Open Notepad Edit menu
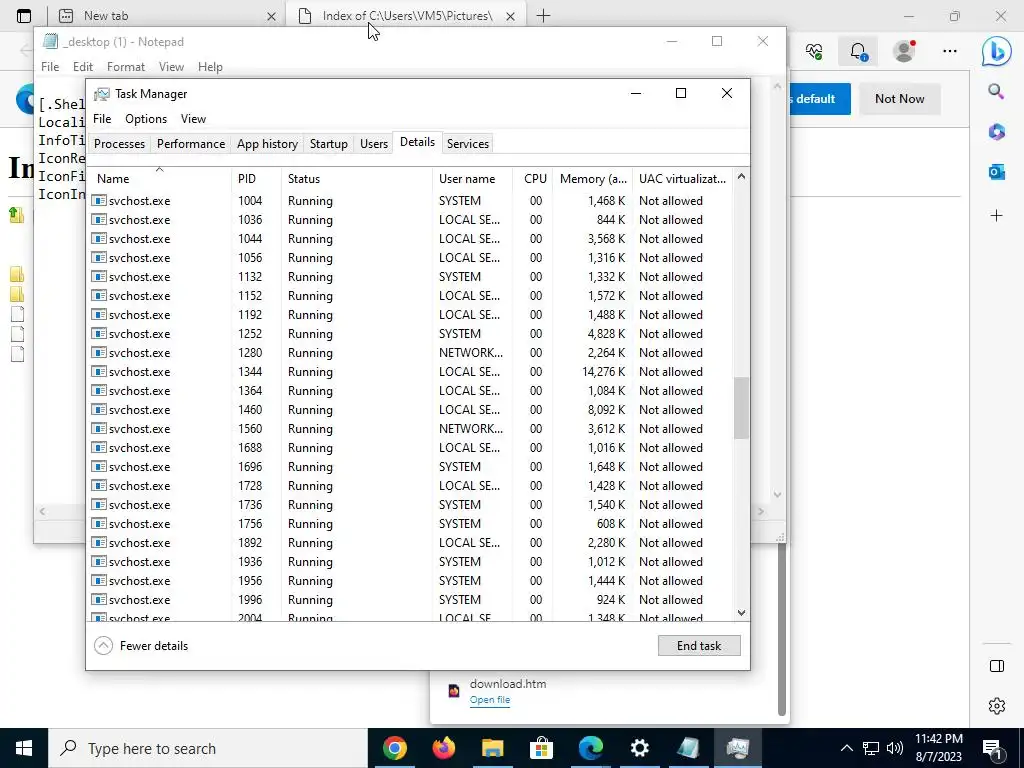1024x768 pixels. 82,67
